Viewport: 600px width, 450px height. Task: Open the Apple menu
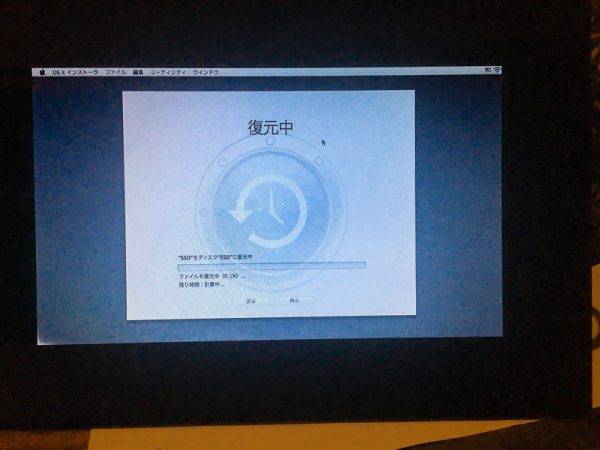[x=42, y=72]
